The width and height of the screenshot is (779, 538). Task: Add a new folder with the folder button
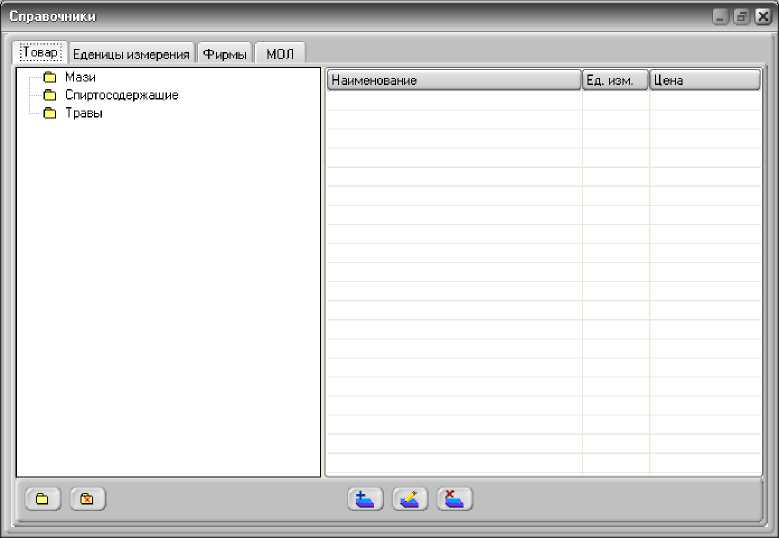pos(43,499)
